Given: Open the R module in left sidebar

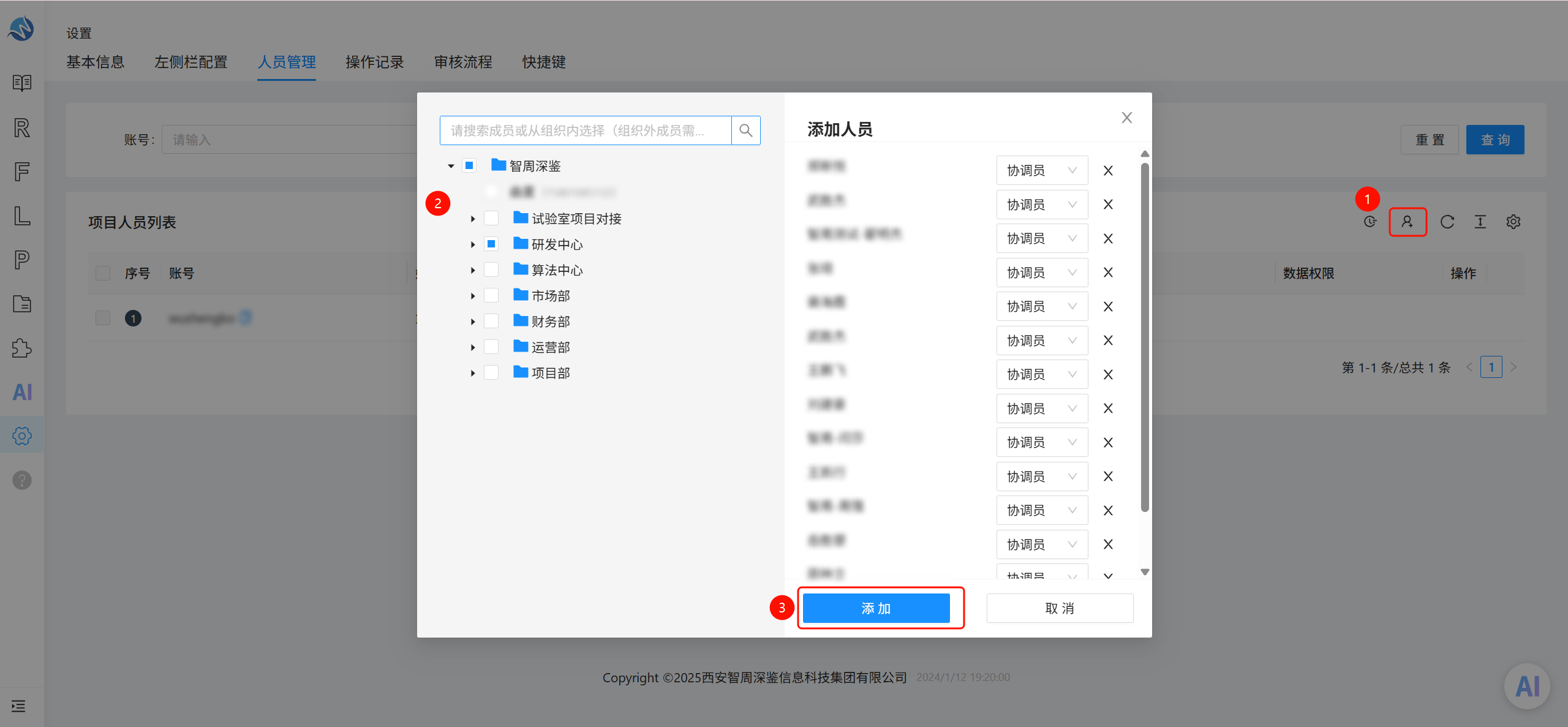Looking at the screenshot, I should click(22, 127).
